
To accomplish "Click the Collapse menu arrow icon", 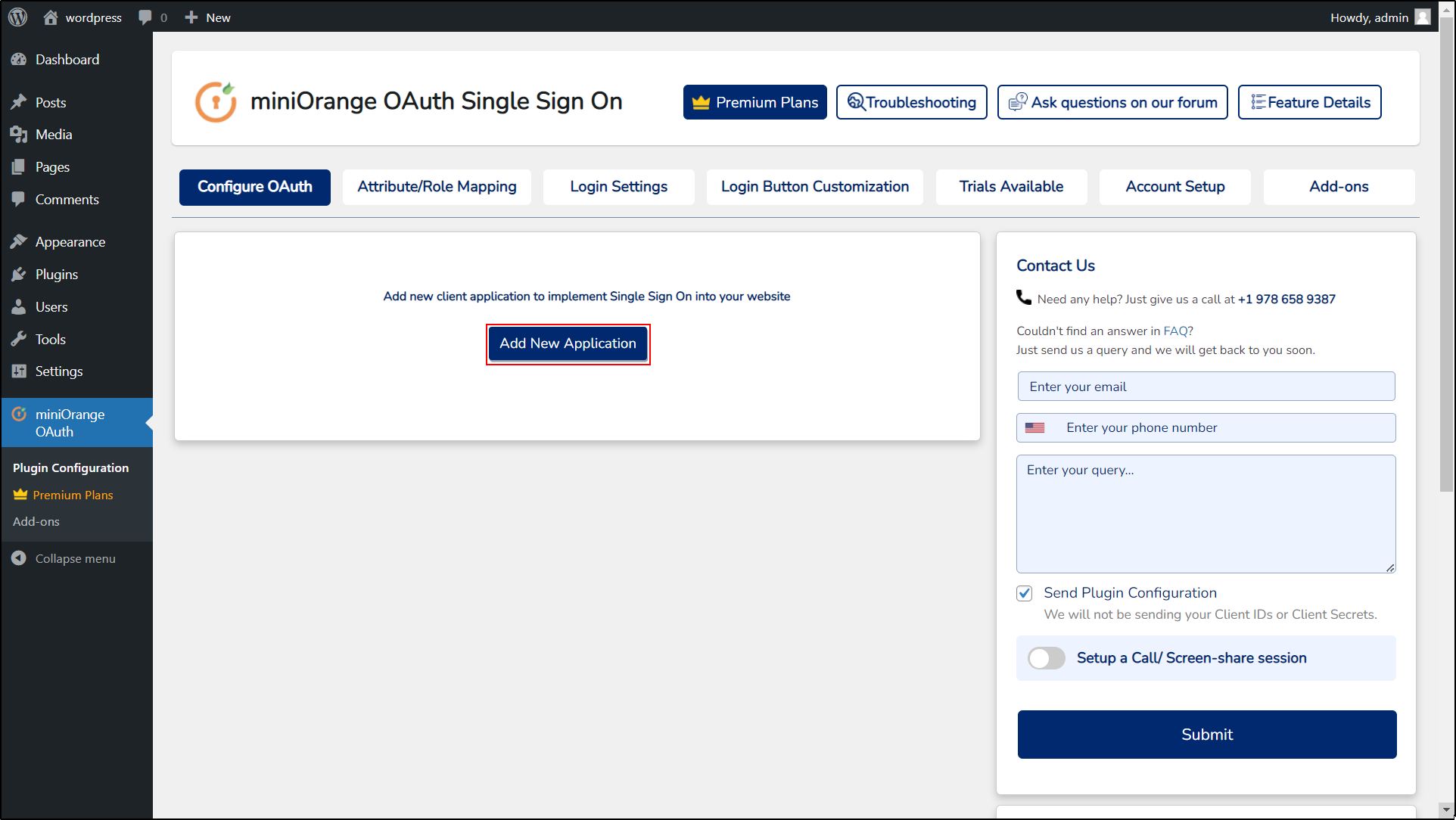I will (x=19, y=558).
